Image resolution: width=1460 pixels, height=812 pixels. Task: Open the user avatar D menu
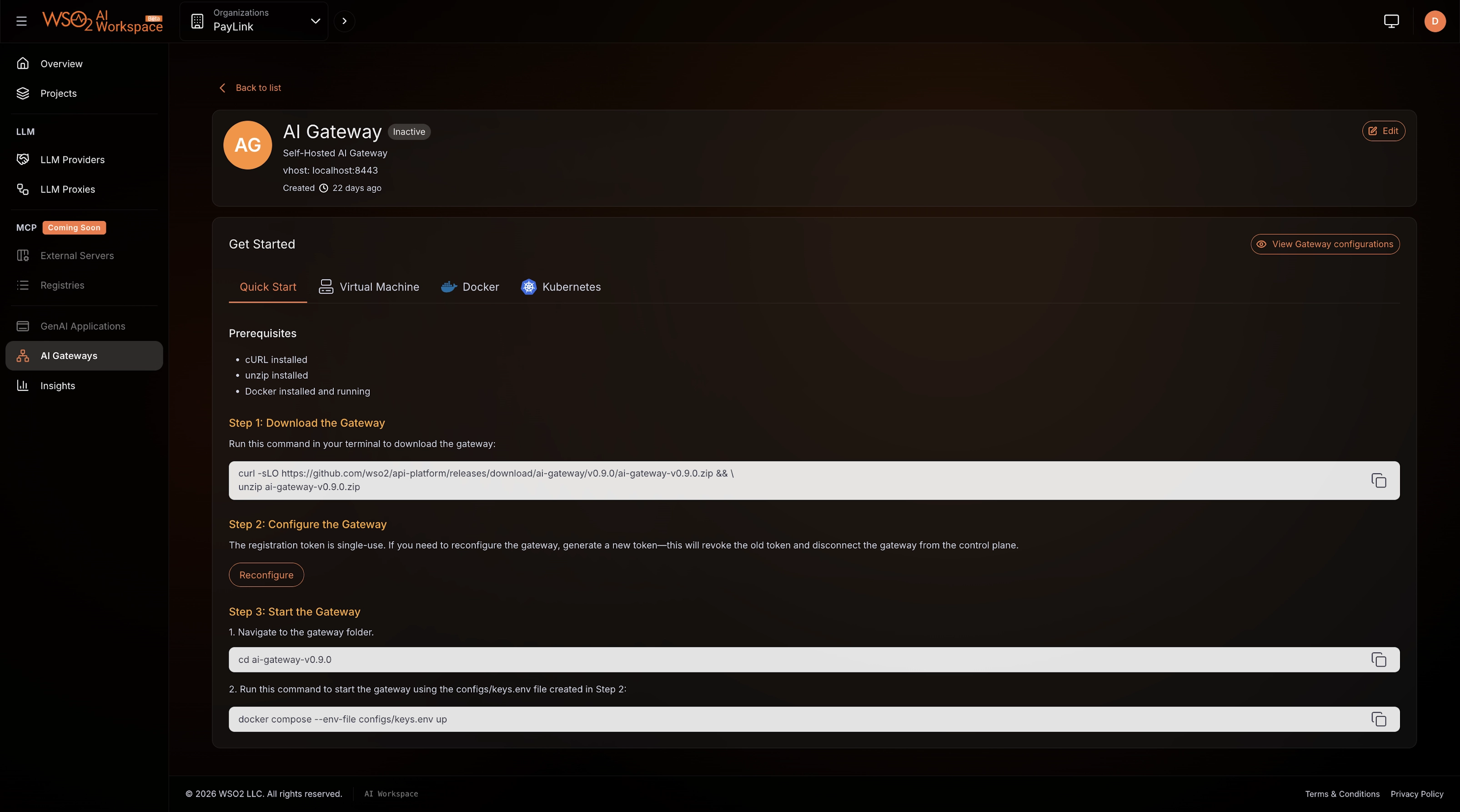coord(1435,21)
